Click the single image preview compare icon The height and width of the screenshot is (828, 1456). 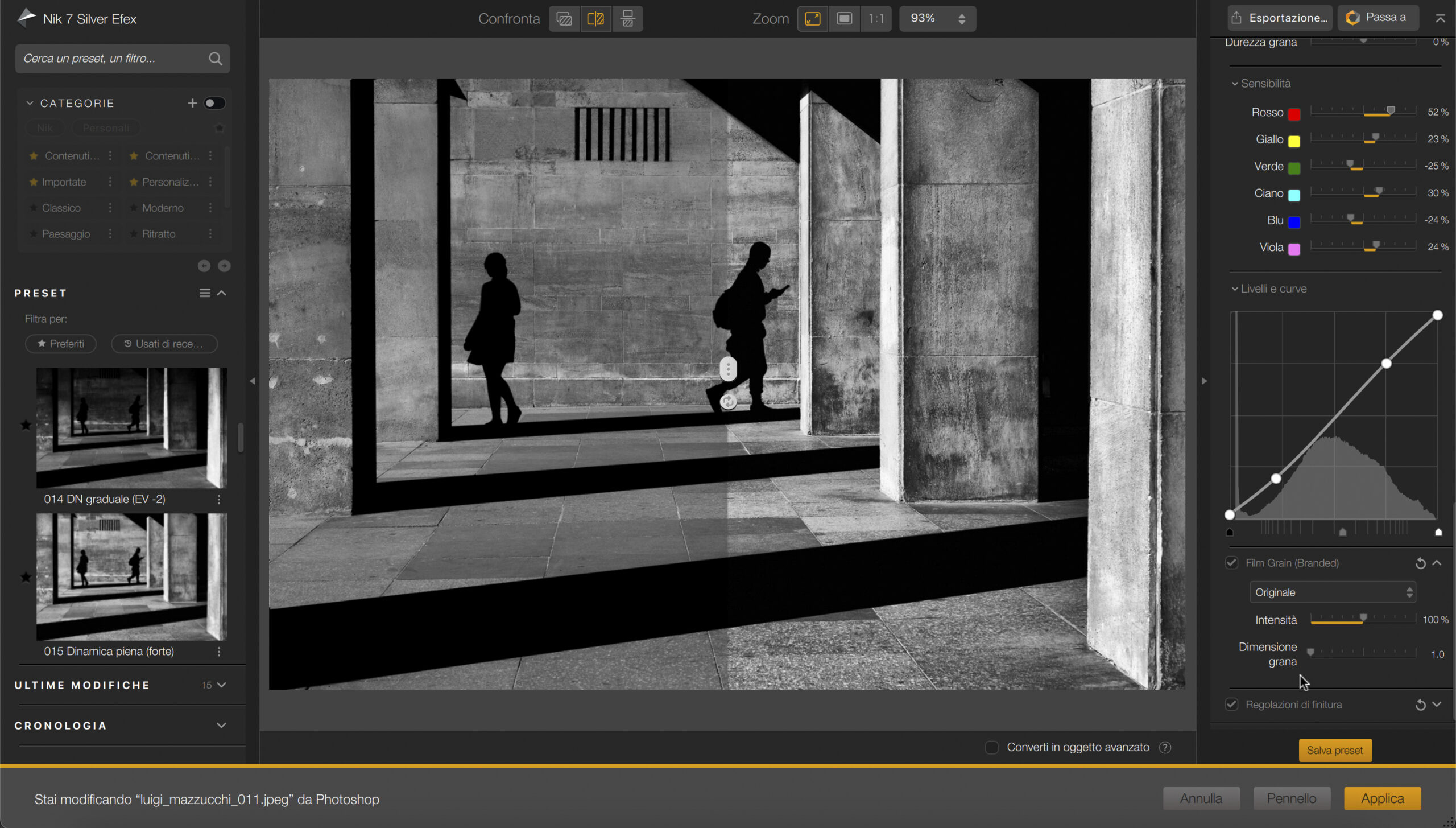[x=564, y=19]
